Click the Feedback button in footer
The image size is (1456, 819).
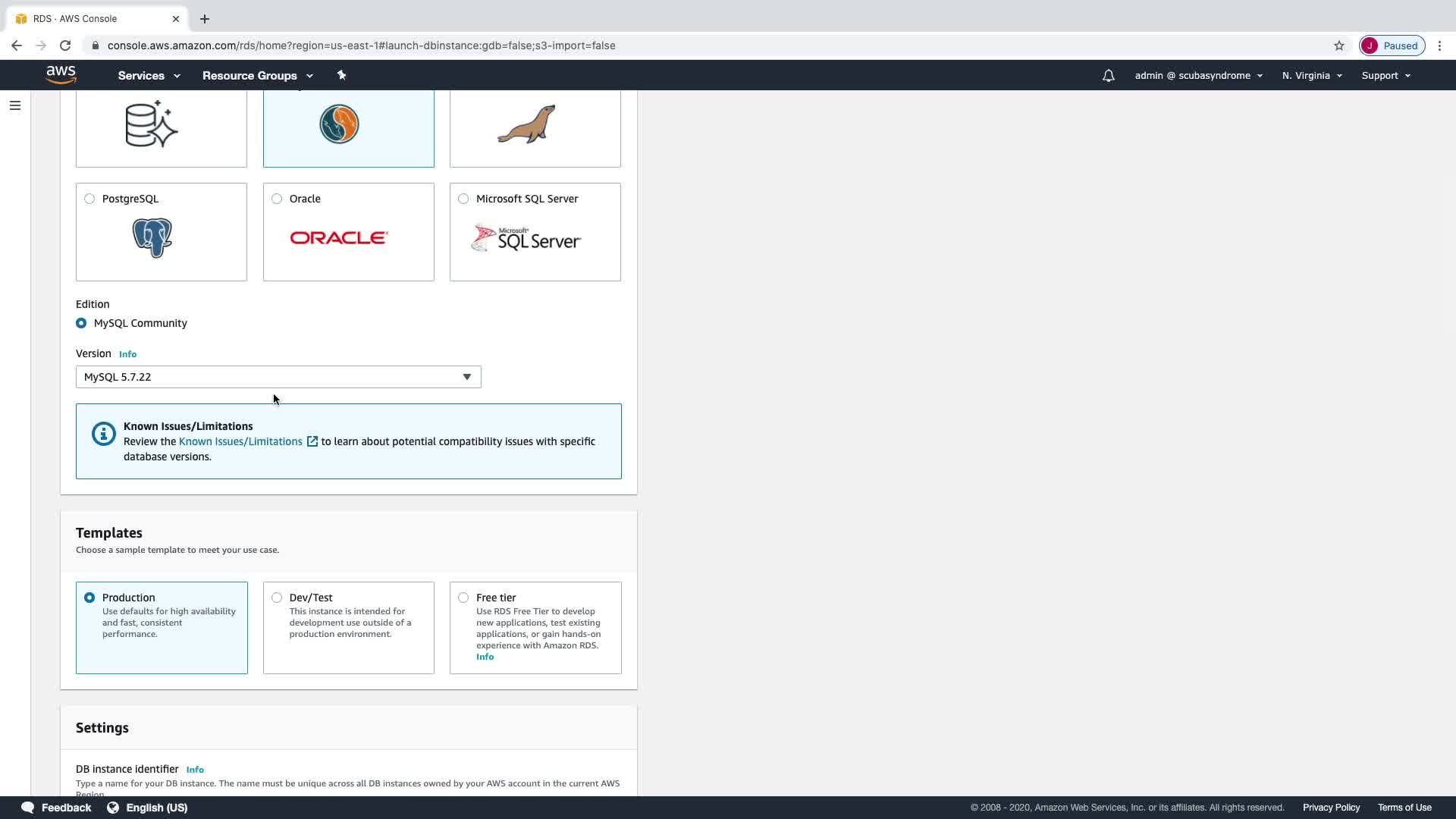[57, 808]
